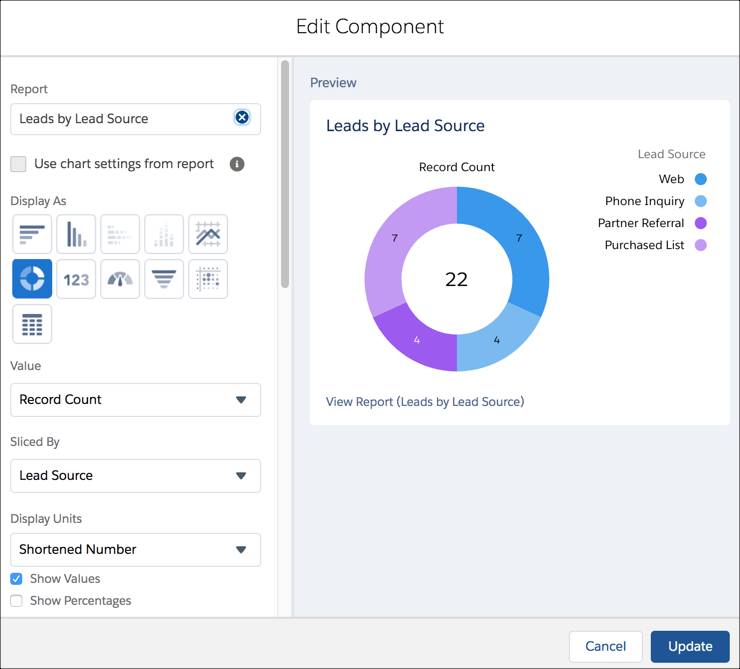Select the metric 123 display type

(76, 279)
